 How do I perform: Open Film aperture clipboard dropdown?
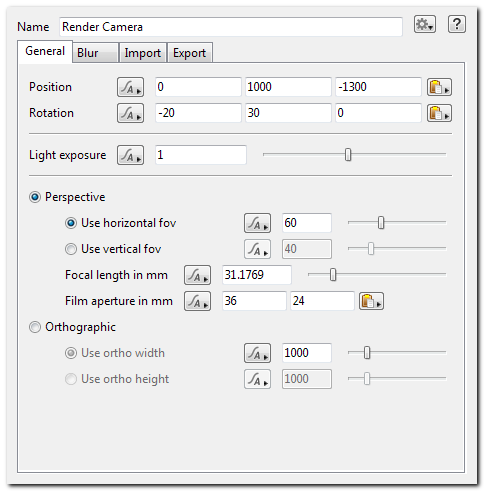(371, 301)
